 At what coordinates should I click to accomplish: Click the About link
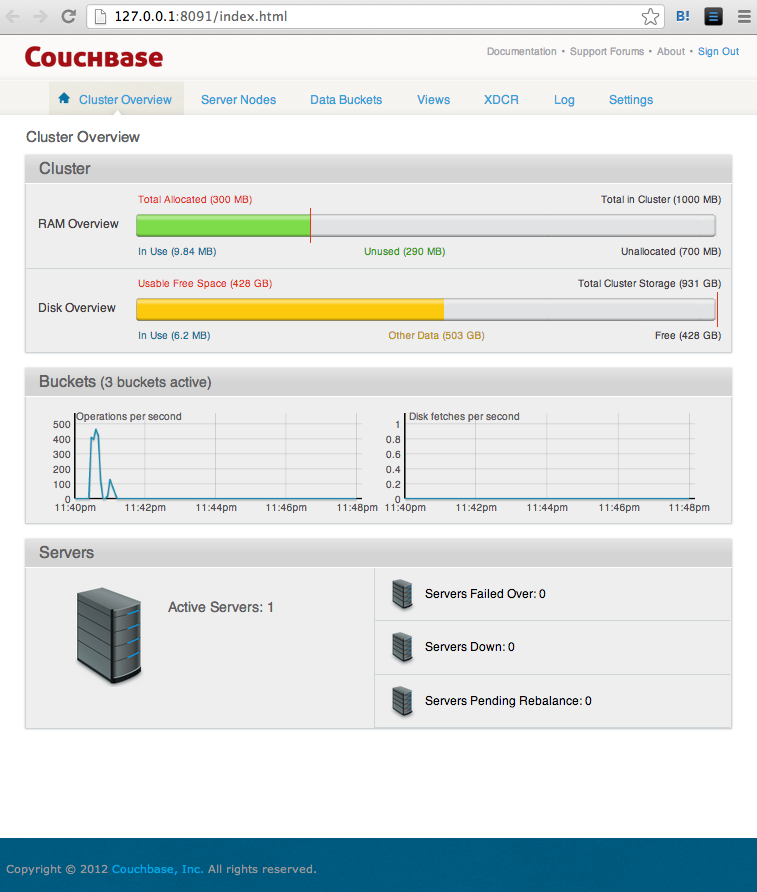point(671,51)
